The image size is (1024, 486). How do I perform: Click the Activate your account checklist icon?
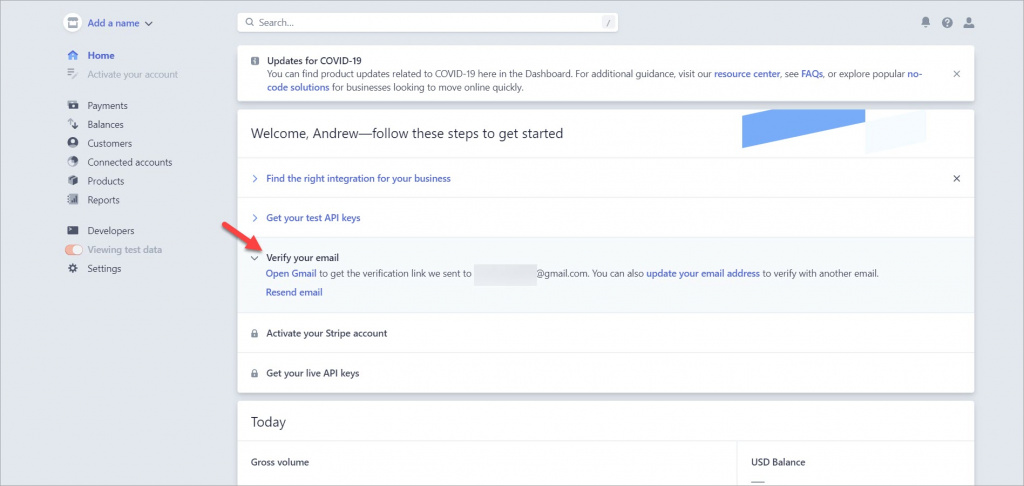pyautogui.click(x=73, y=74)
